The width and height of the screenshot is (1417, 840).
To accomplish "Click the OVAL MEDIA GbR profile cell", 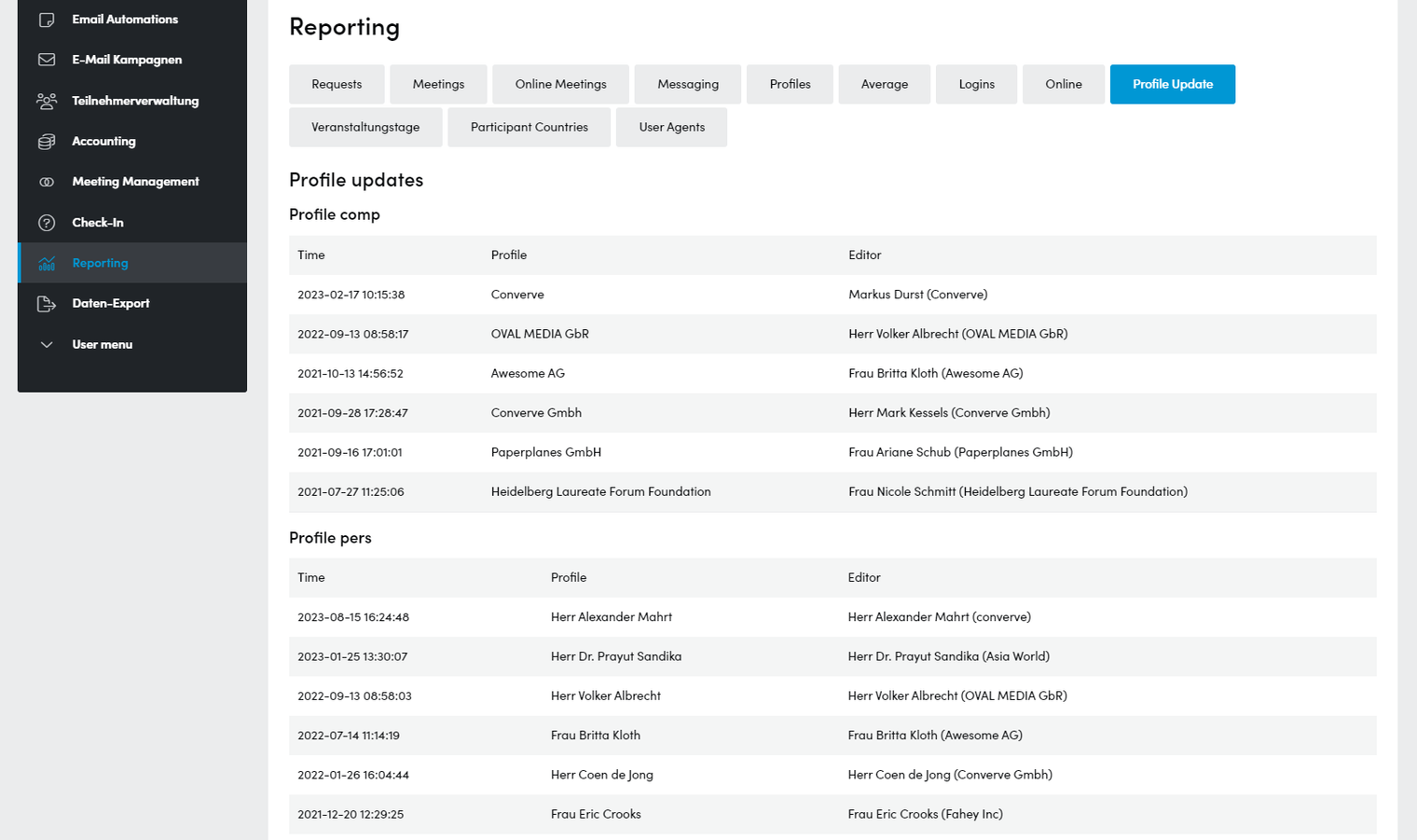I will 540,334.
